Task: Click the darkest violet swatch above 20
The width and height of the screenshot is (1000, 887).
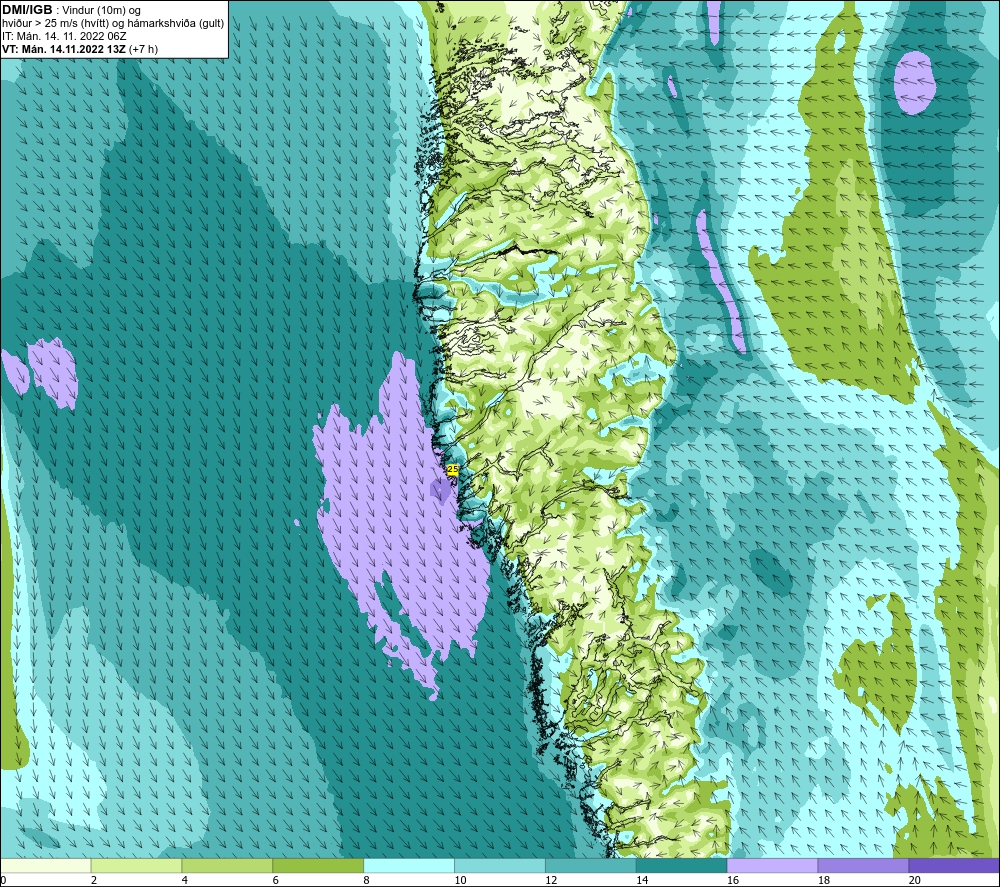Action: click(x=954, y=865)
